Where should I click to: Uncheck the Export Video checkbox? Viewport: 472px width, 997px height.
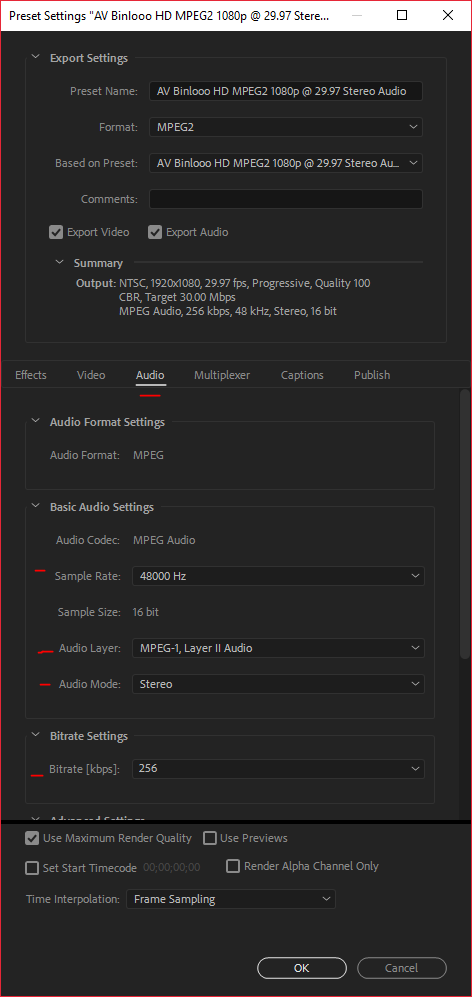[55, 232]
